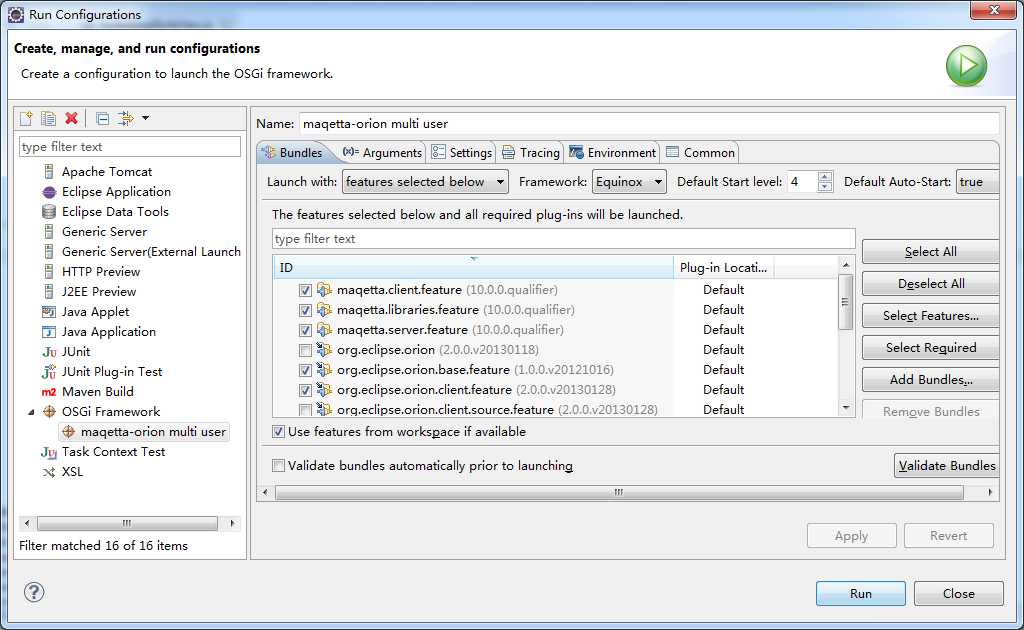Increase Default Start level with up arrow

click(825, 176)
